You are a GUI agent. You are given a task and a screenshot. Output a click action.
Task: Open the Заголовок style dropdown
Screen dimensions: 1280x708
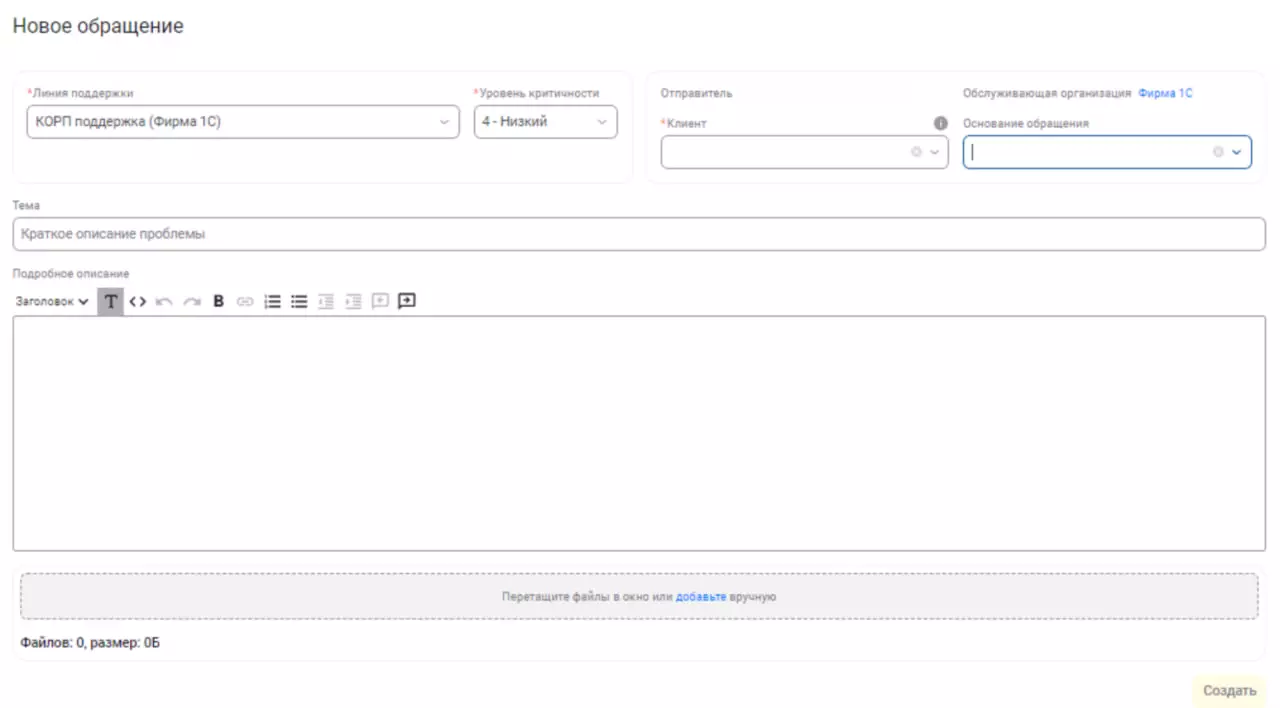pyautogui.click(x=52, y=301)
